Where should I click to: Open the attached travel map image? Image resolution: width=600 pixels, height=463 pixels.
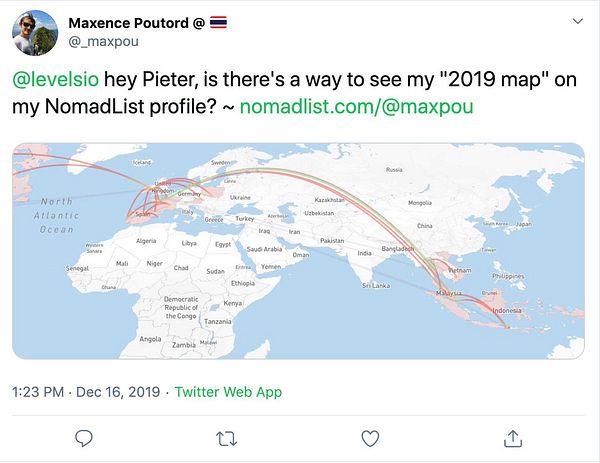pyautogui.click(x=298, y=251)
